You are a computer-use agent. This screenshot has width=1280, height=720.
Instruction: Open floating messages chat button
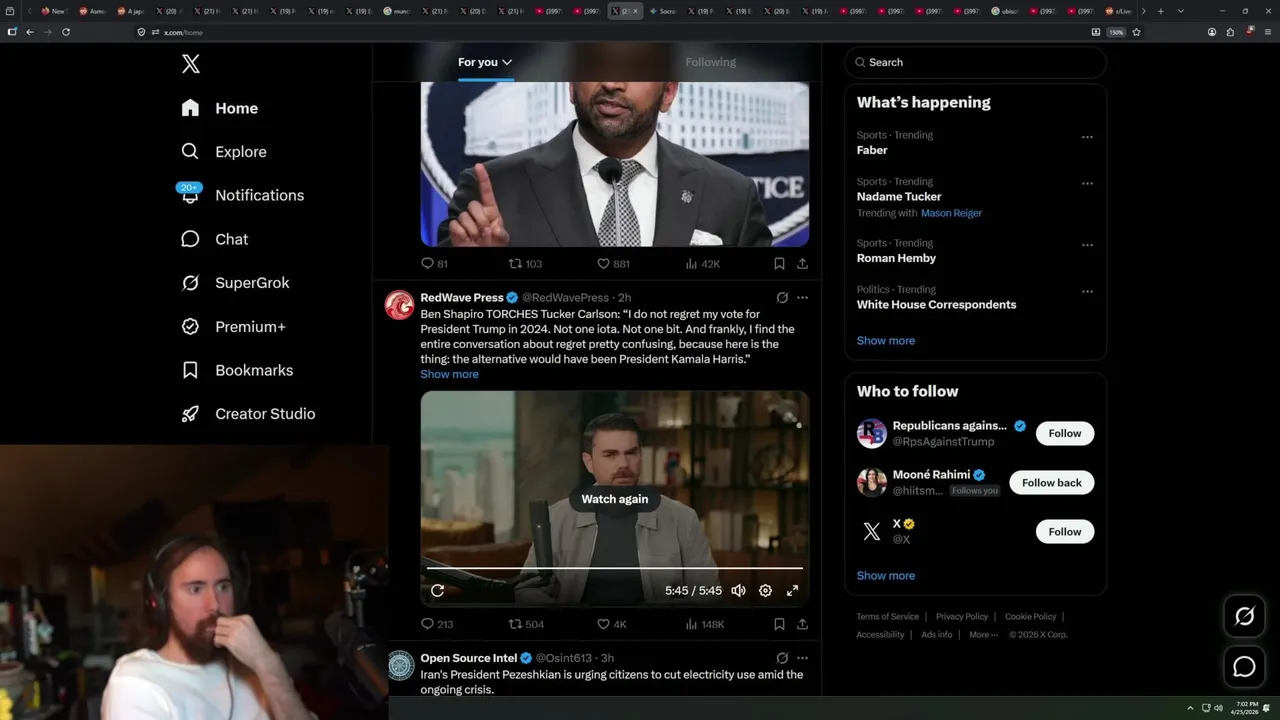(1244, 666)
